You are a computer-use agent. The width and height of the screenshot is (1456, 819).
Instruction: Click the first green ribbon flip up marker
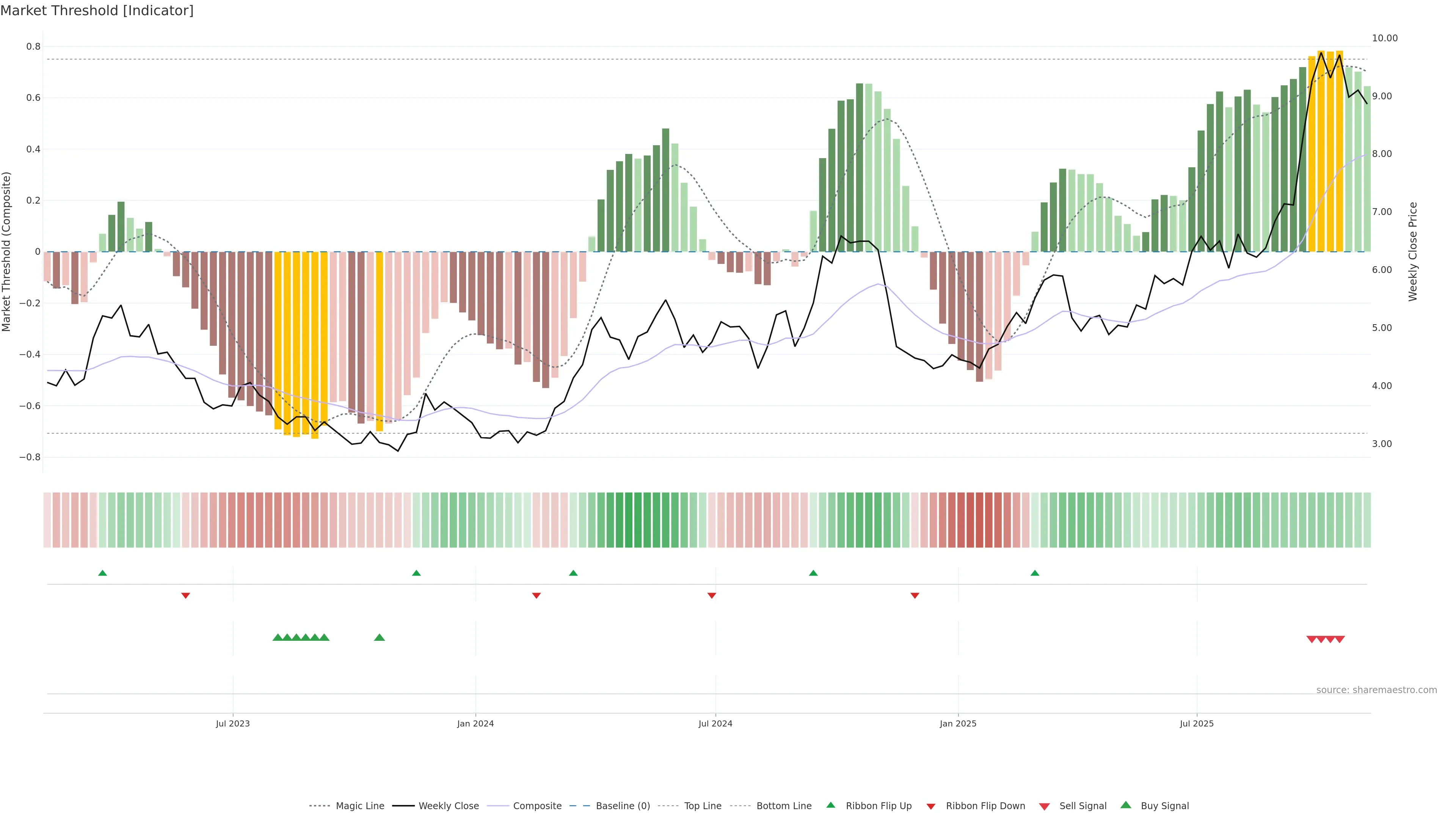102,573
